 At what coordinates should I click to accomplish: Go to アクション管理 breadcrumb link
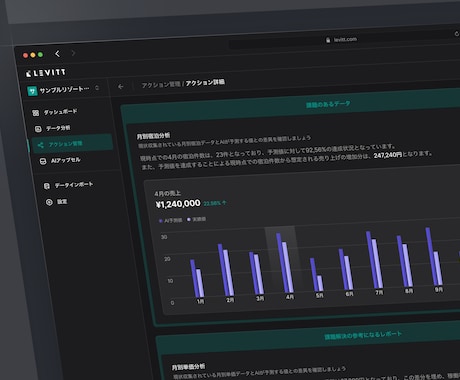point(161,85)
